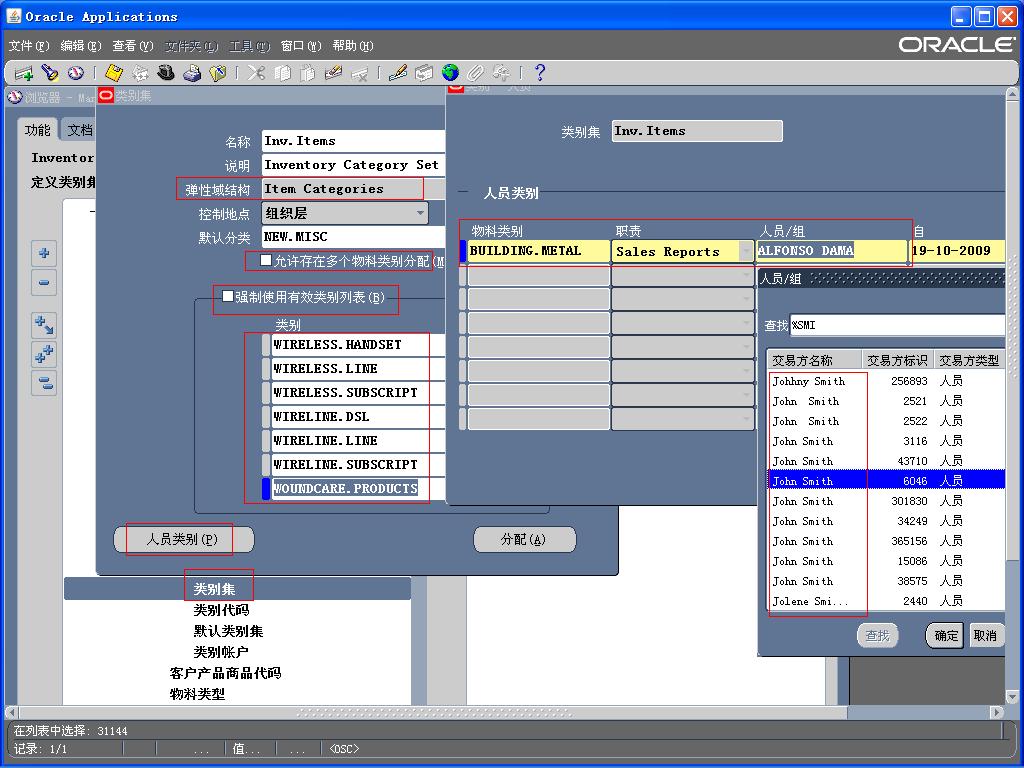
Task: Click the Zoom toolbar icon
Action: coord(424,72)
